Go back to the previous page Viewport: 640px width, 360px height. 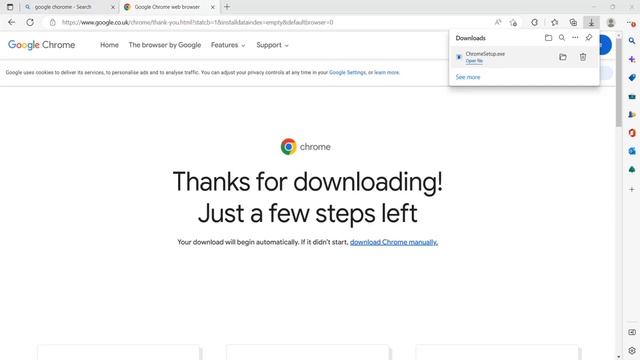pyautogui.click(x=11, y=22)
